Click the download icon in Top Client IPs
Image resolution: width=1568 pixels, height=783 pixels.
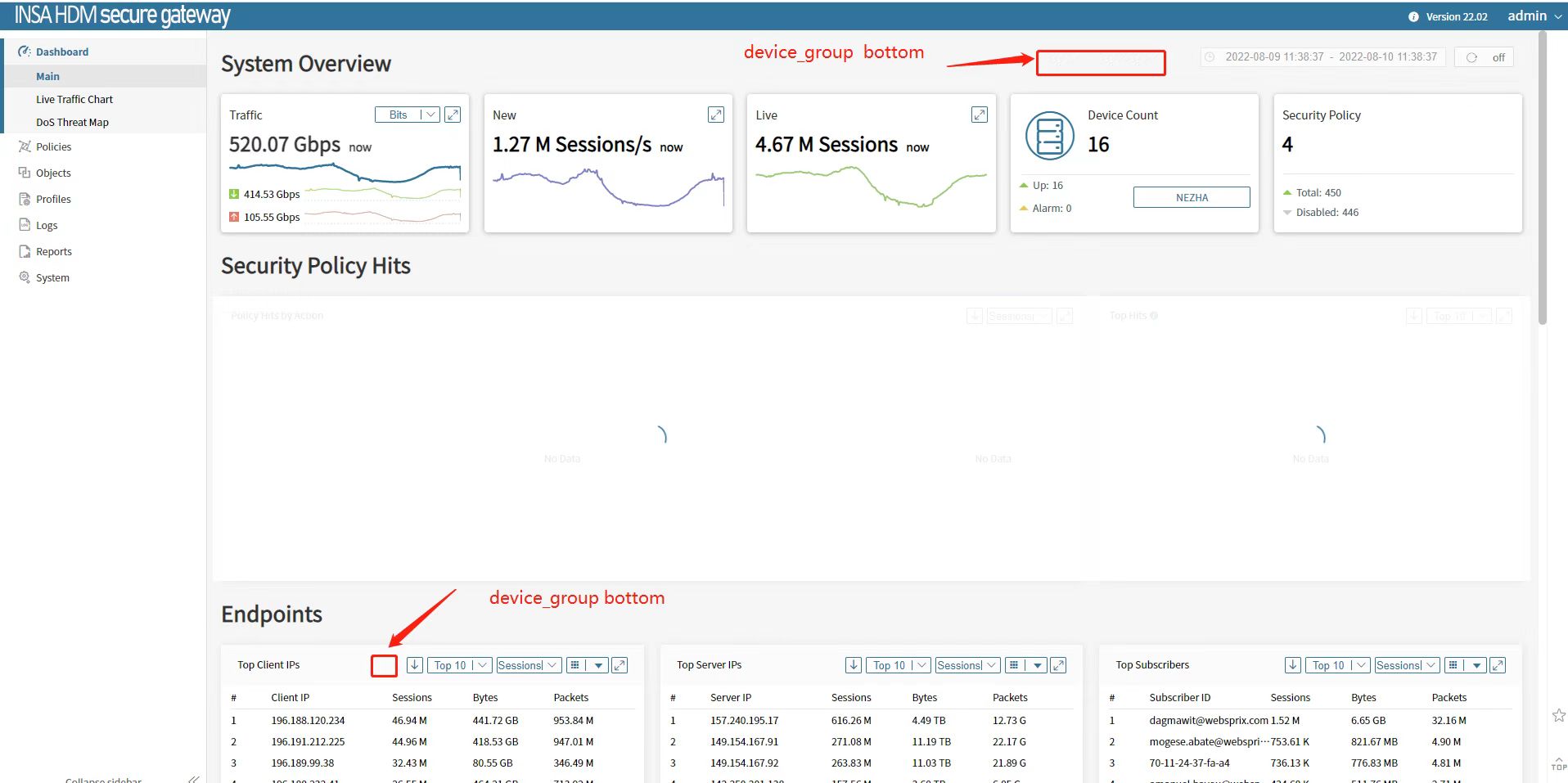[x=415, y=665]
